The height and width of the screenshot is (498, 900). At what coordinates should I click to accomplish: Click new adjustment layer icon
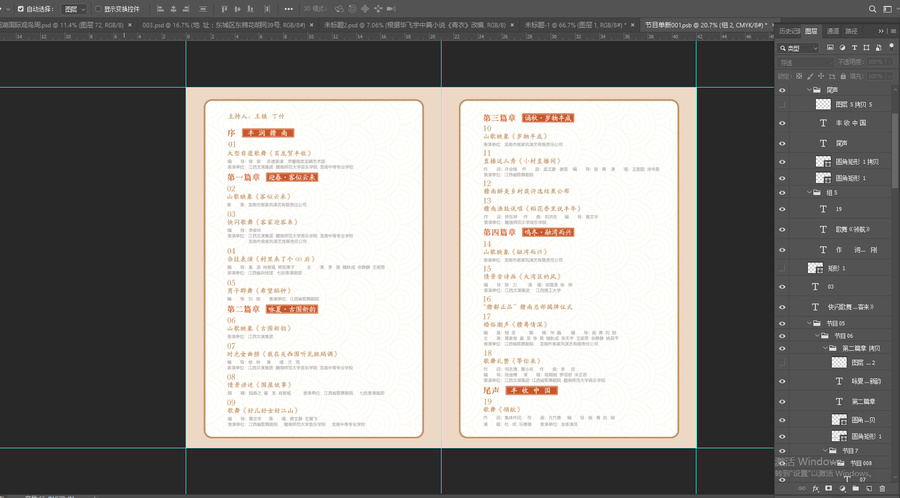842,489
